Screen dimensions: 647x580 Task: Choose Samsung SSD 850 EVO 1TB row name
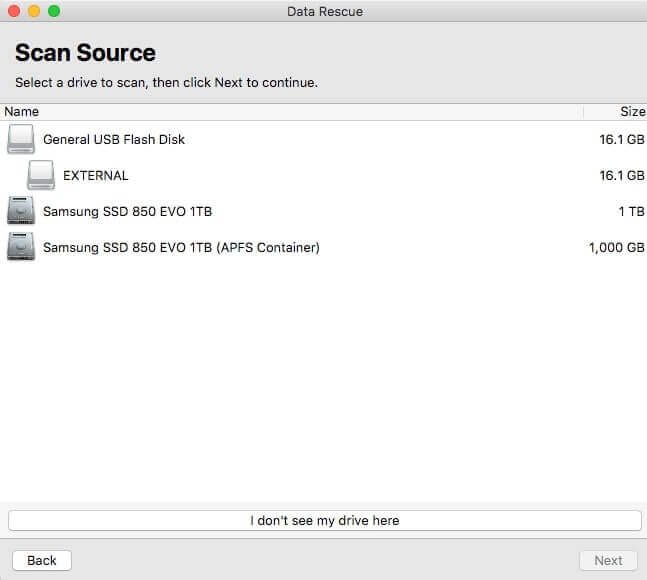[128, 211]
